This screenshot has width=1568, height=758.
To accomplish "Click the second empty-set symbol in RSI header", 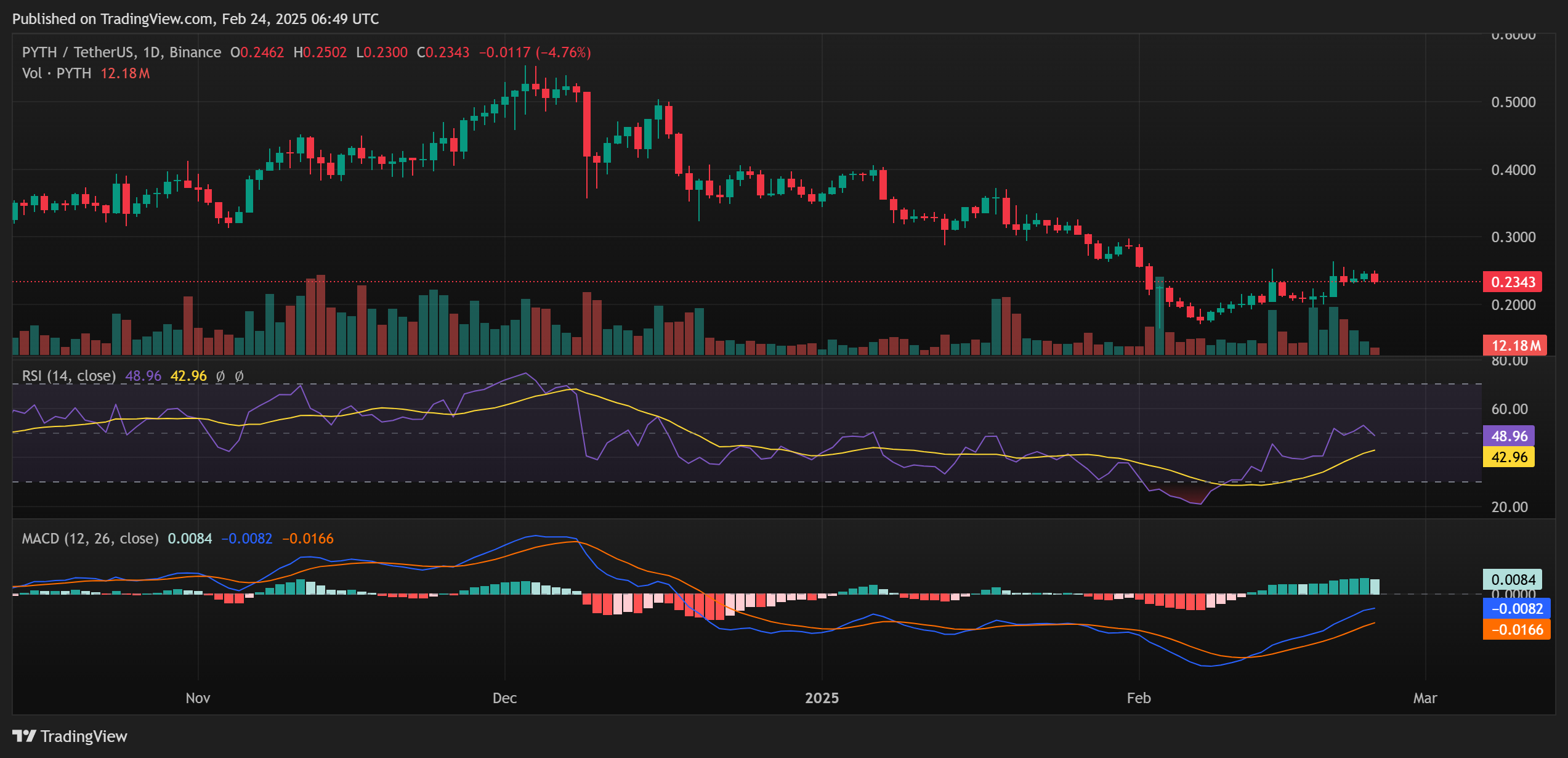I will coord(240,375).
